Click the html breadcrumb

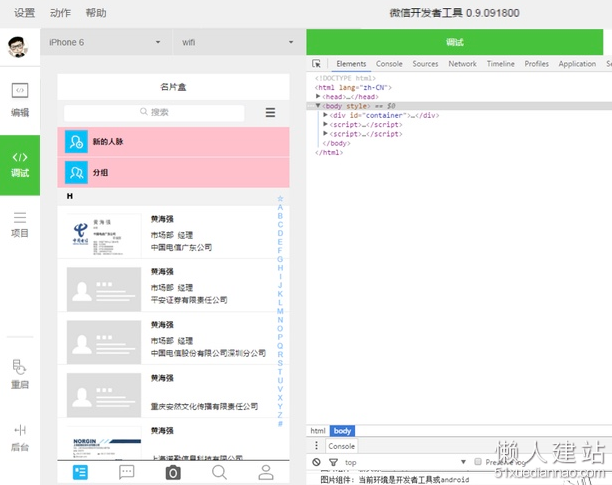click(318, 431)
